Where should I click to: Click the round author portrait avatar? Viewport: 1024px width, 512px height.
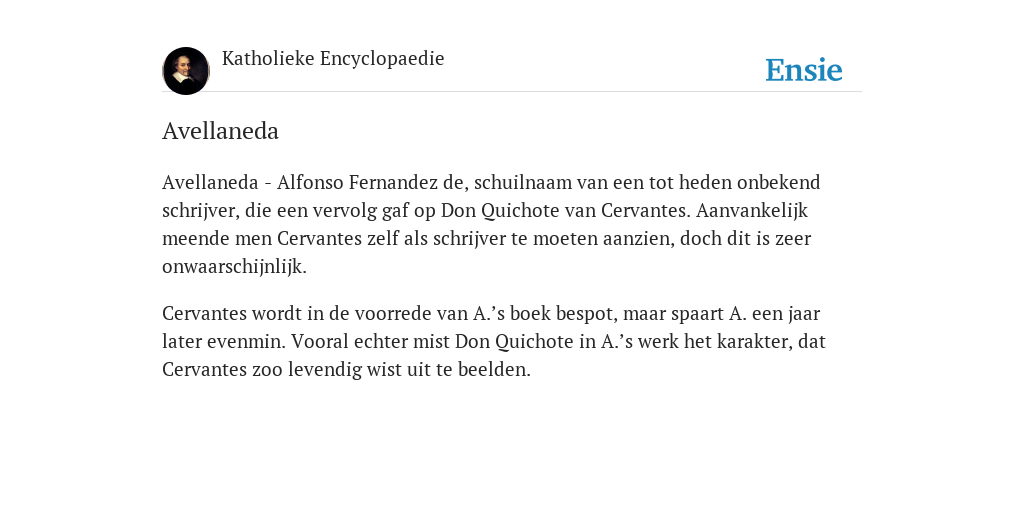click(185, 71)
